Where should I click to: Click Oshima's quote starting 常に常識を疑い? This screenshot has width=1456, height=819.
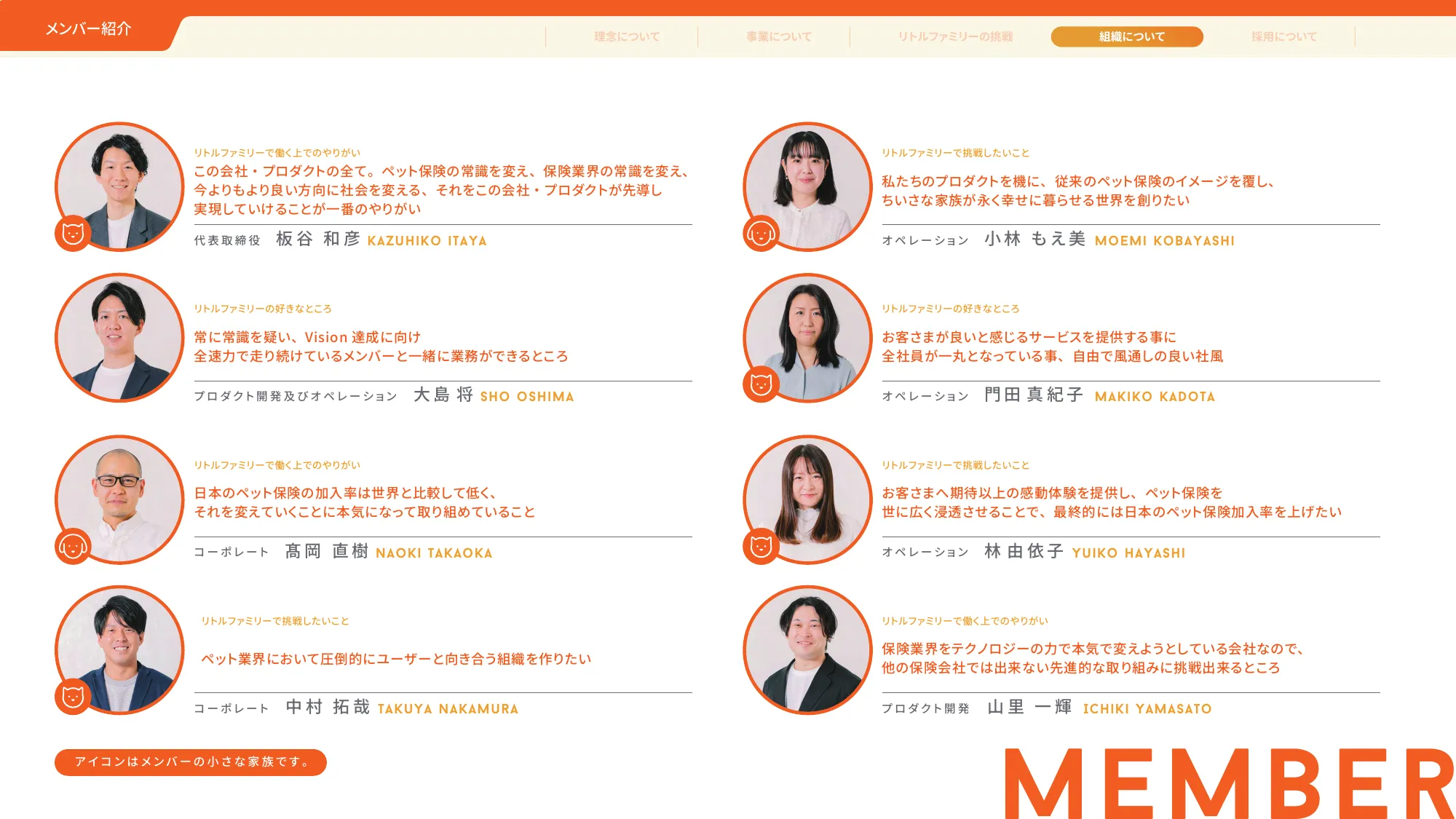[x=381, y=347]
